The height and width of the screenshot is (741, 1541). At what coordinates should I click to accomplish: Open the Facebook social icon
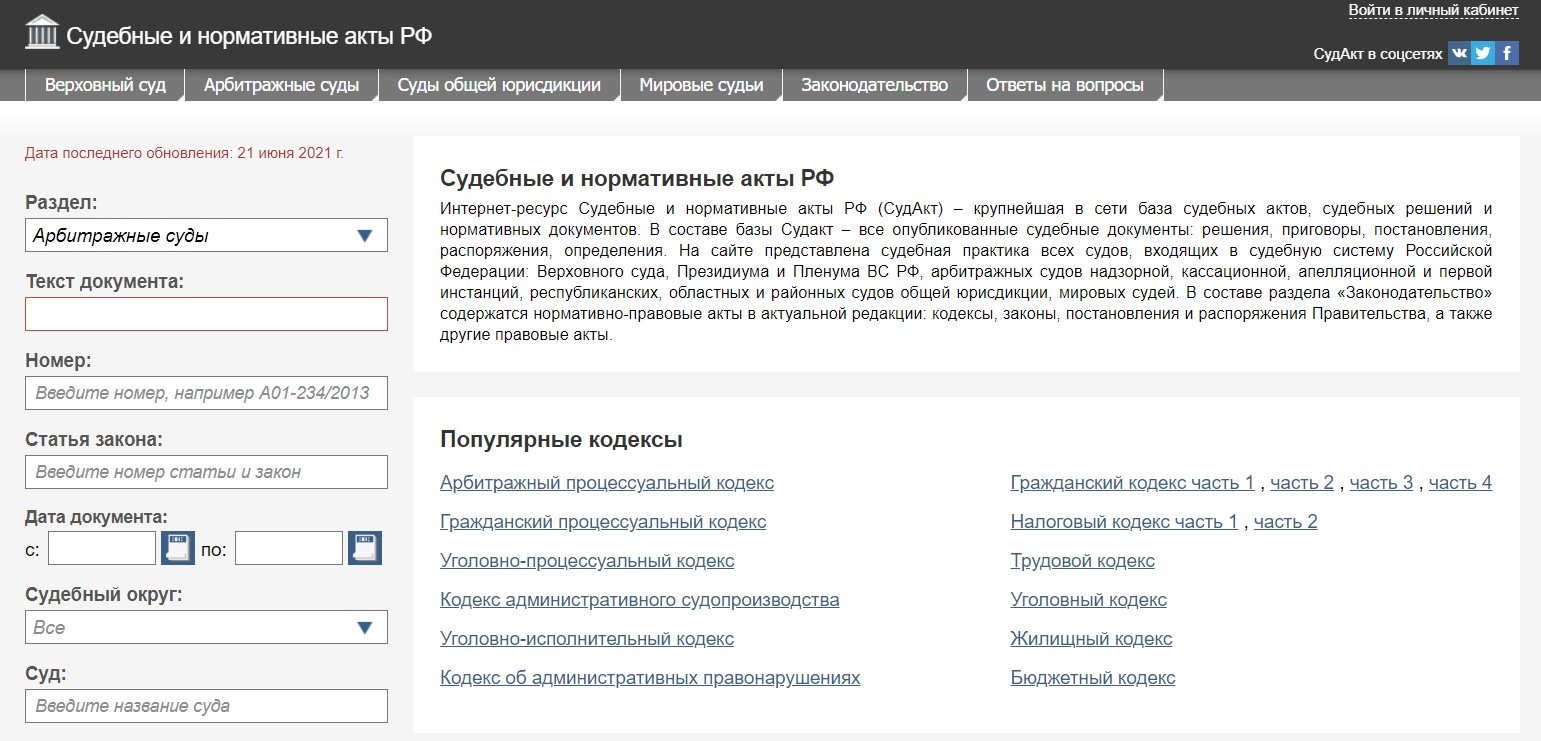(x=1507, y=53)
